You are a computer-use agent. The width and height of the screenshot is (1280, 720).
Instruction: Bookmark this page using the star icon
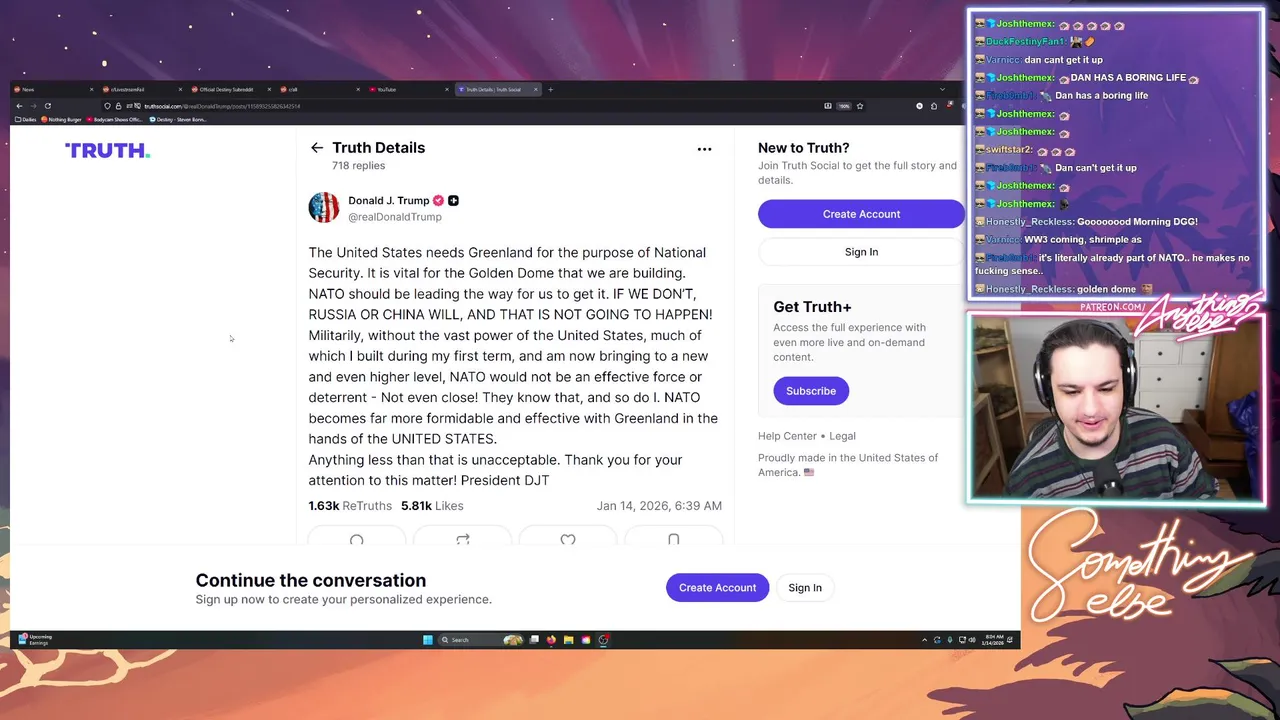tap(860, 106)
